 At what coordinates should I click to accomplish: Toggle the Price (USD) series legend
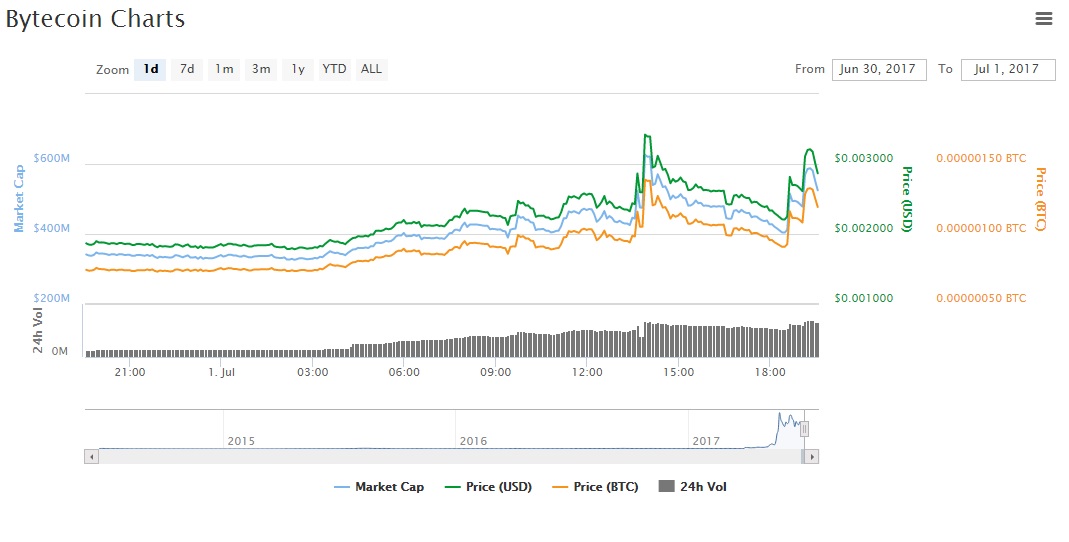pyautogui.click(x=488, y=487)
